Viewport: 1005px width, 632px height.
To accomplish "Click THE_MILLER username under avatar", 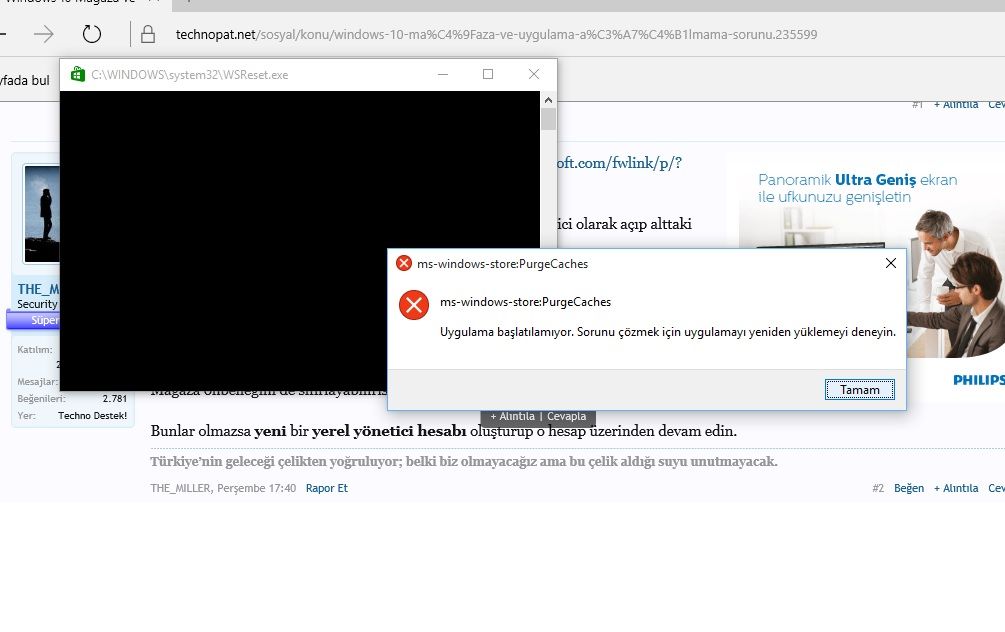I will coord(38,289).
